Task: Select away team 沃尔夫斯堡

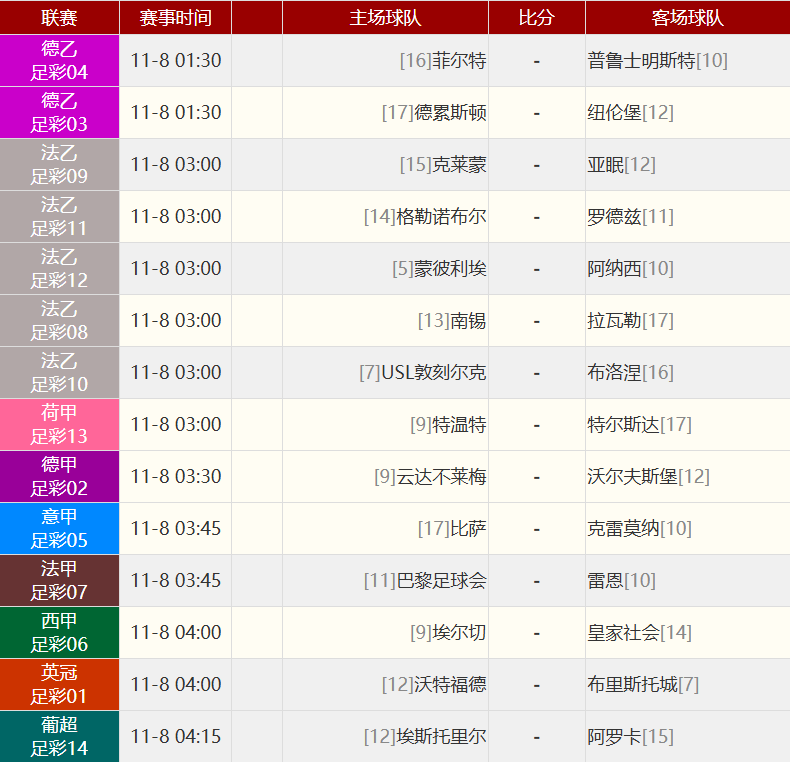Action: pos(632,477)
